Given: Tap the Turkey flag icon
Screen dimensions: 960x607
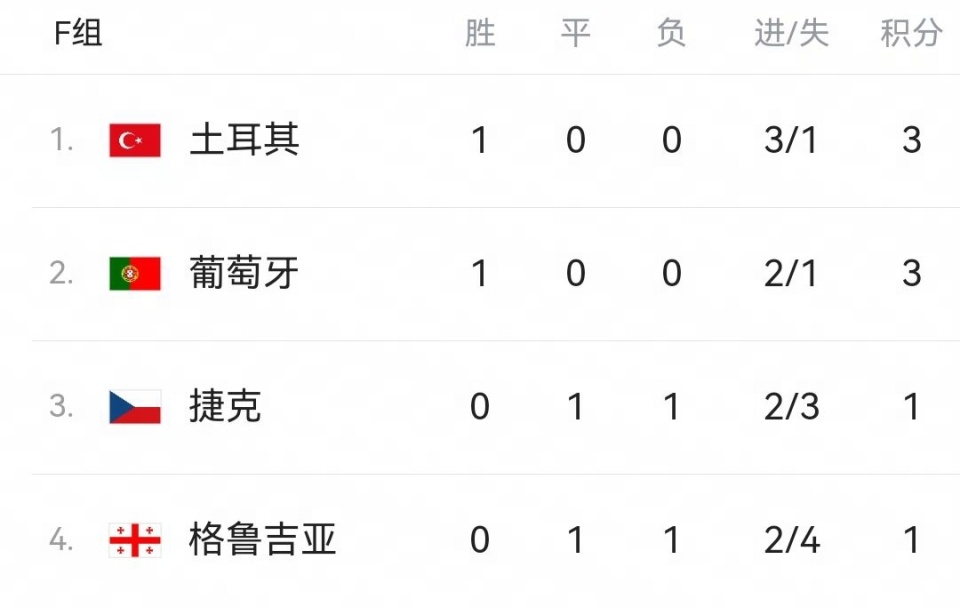Looking at the screenshot, I should tap(135, 140).
